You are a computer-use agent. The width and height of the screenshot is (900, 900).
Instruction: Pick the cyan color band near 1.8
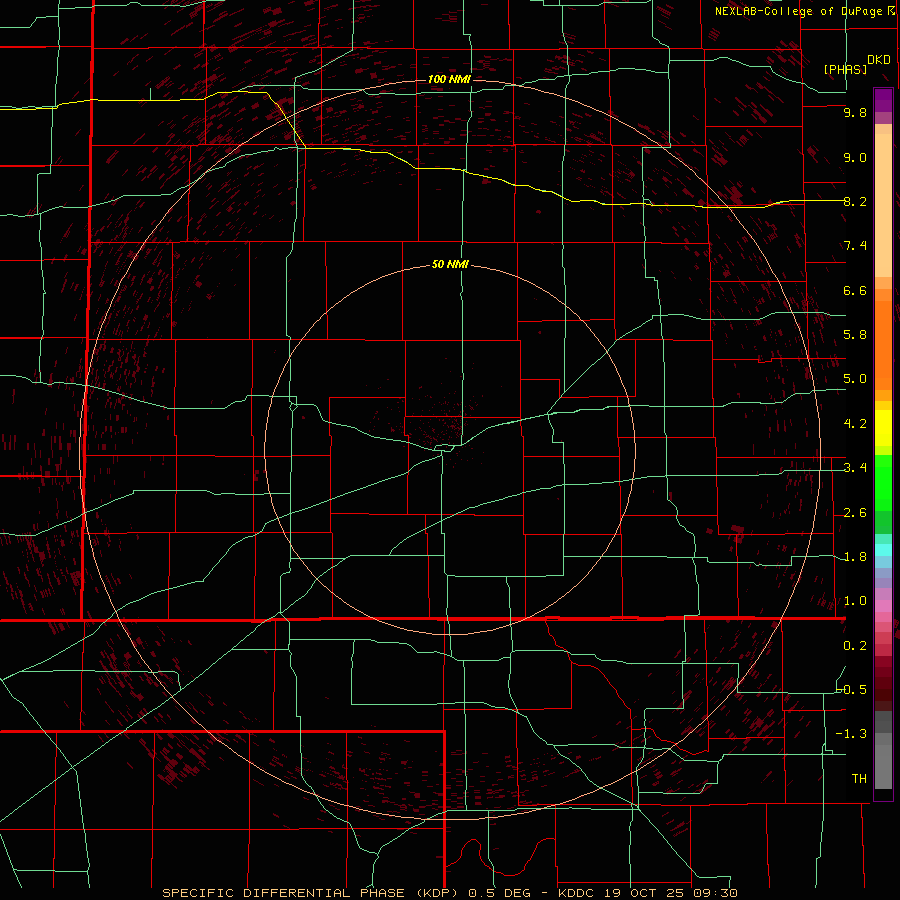click(x=883, y=550)
